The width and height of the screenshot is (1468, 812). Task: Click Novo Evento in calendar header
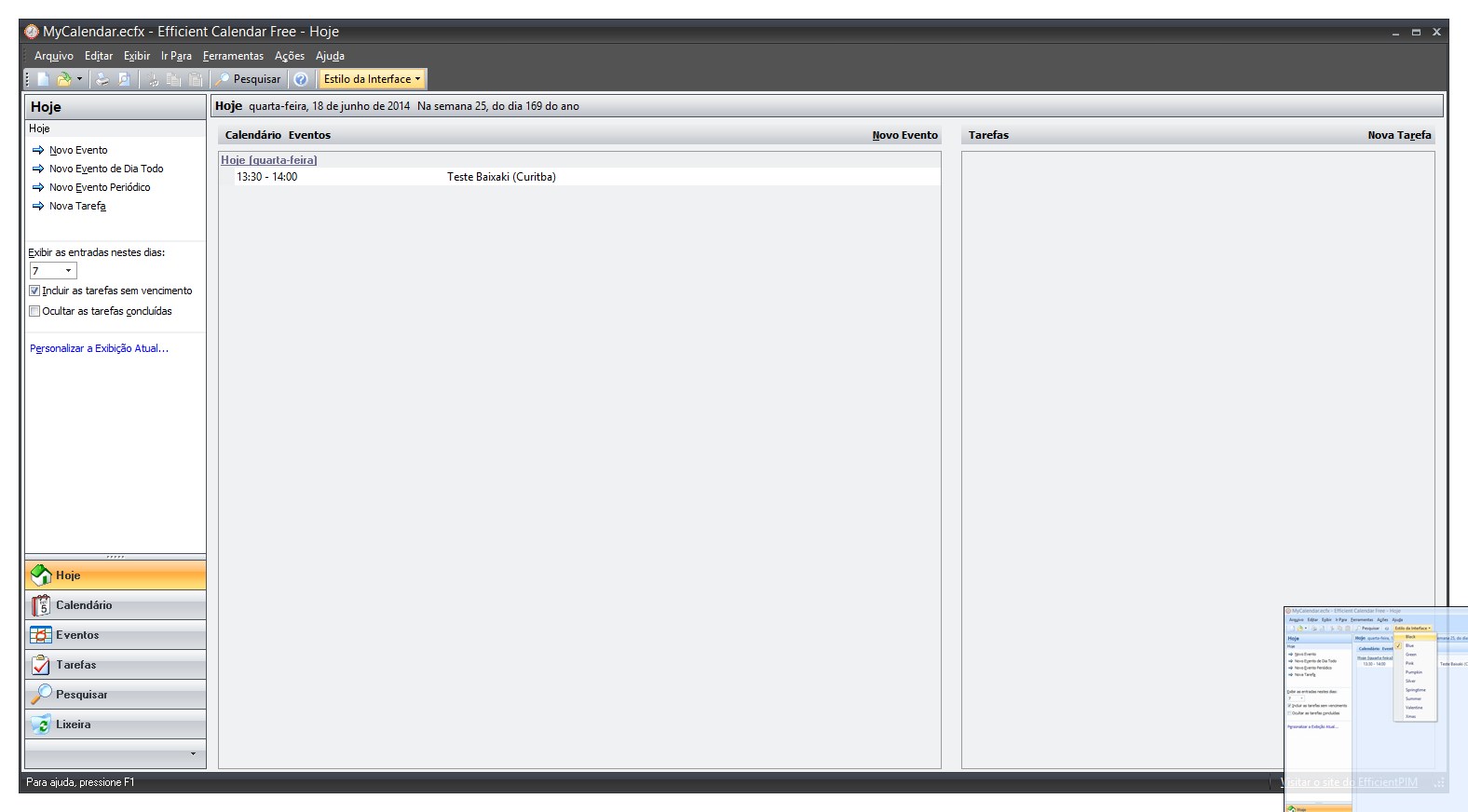click(x=904, y=135)
